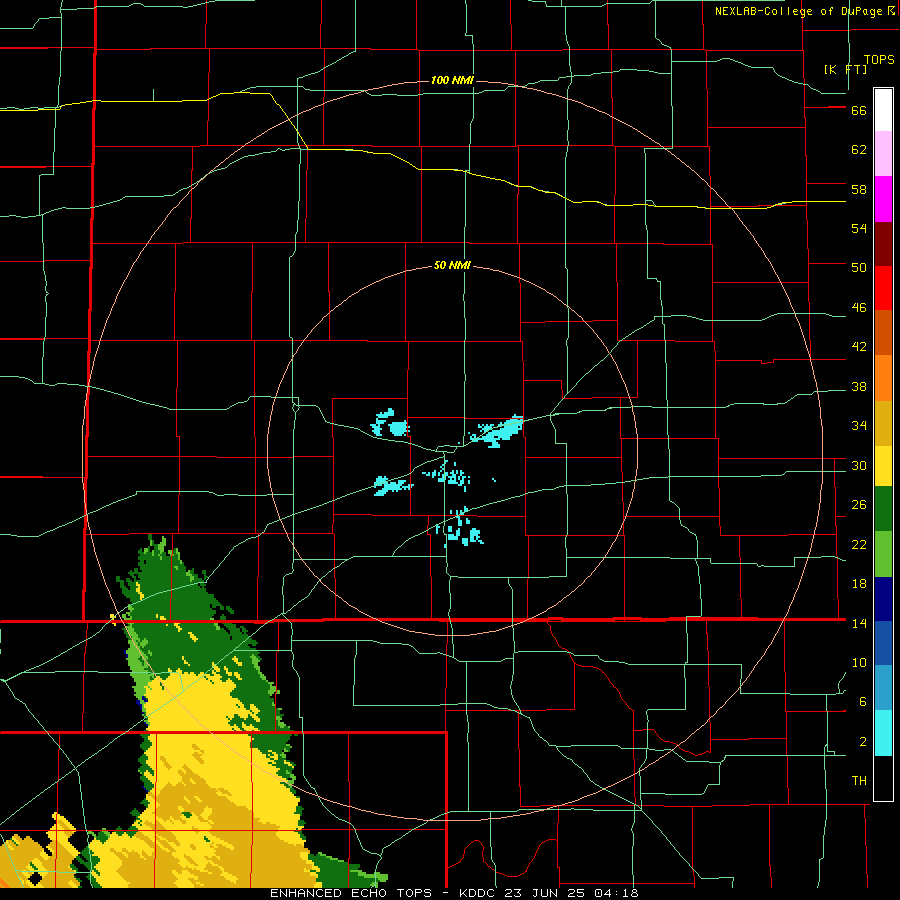Click the bright orange legend swatch
Image resolution: width=900 pixels, height=900 pixels.
pyautogui.click(x=883, y=378)
